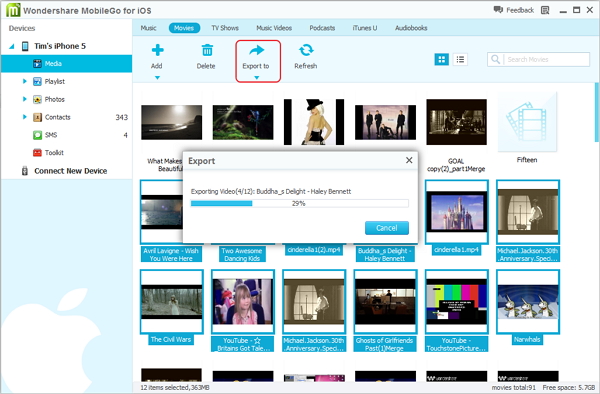This screenshot has height=394, width=600.
Task: Click the notes icon beside Feedback
Action: click(x=545, y=10)
